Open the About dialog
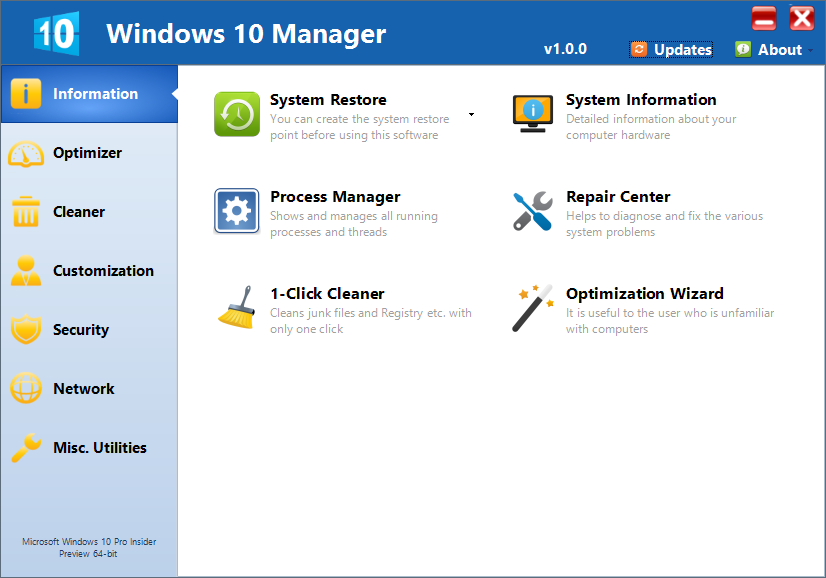826x578 pixels. click(769, 49)
